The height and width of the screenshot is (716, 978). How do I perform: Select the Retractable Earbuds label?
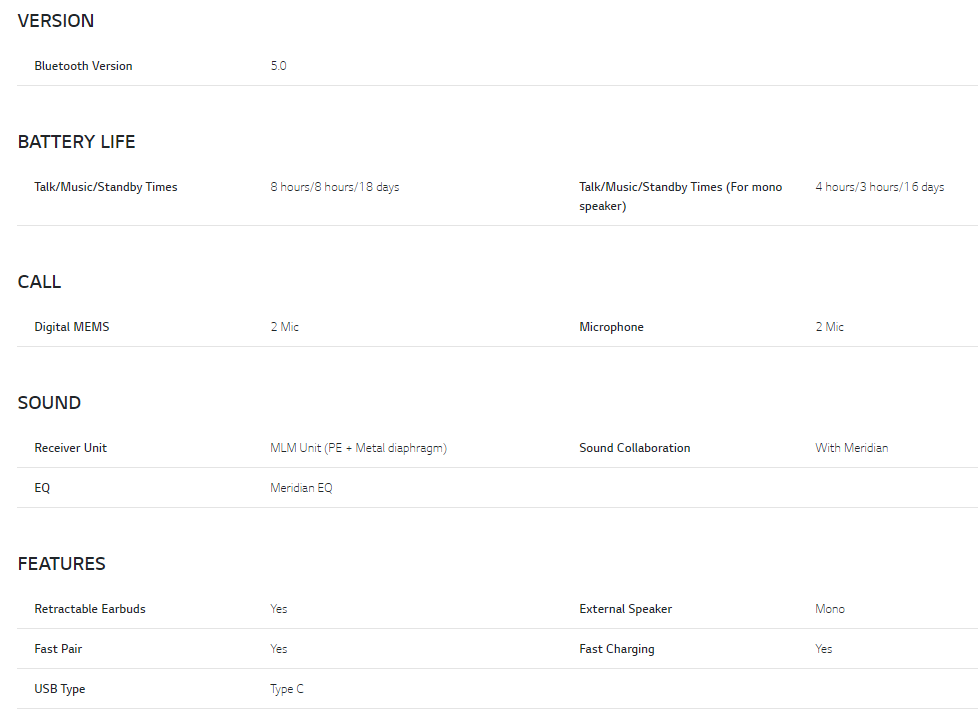click(90, 609)
